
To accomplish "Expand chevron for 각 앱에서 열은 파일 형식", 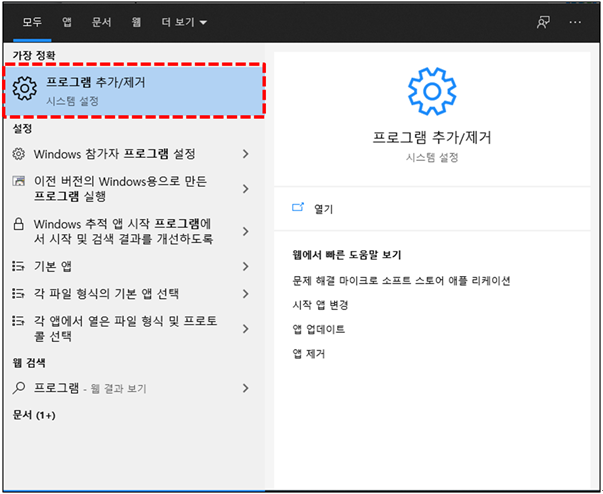I will [x=245, y=329].
